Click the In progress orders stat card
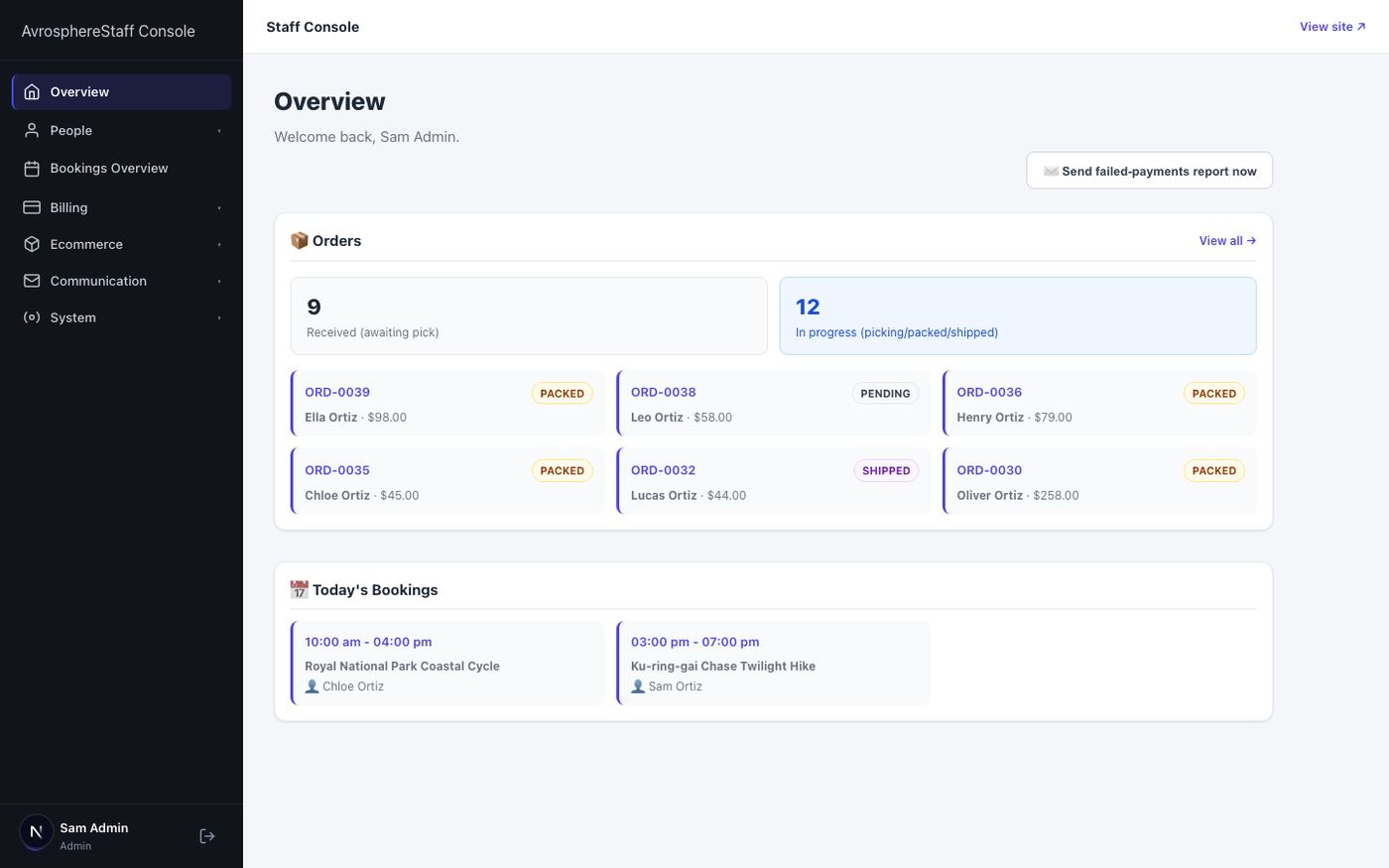 (x=1018, y=315)
